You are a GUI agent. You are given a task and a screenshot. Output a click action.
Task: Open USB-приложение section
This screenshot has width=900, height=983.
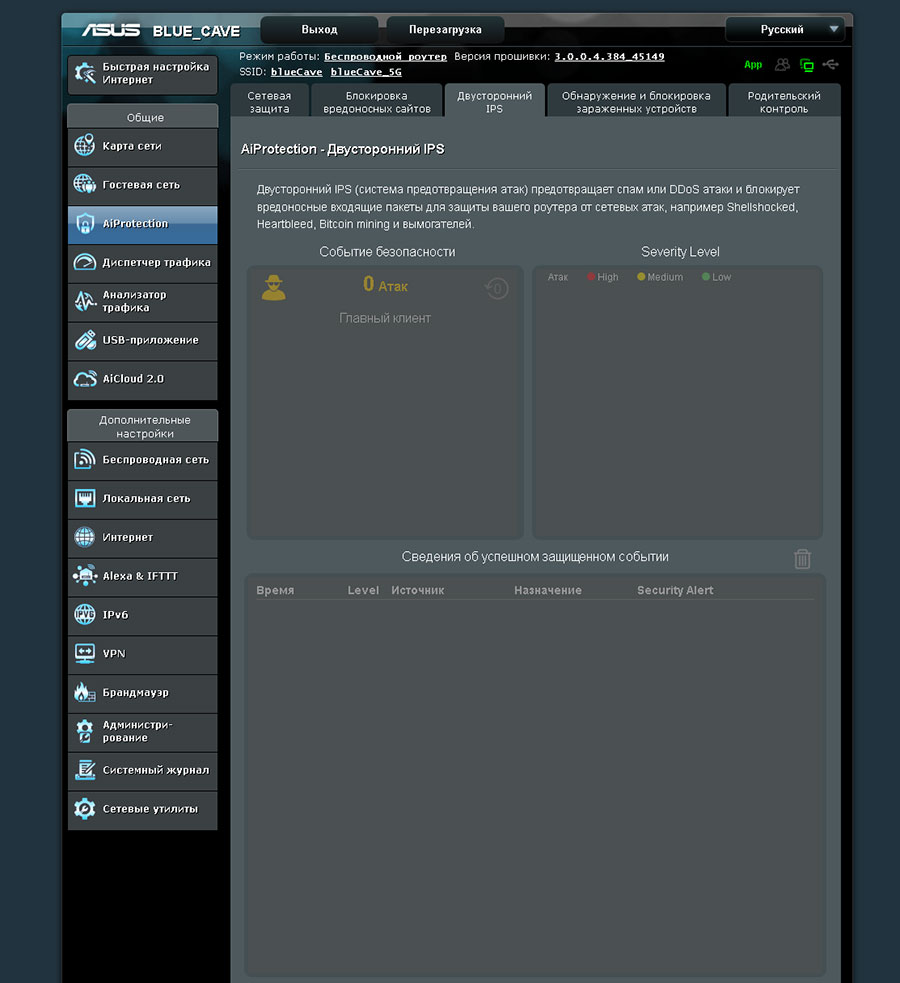[142, 340]
